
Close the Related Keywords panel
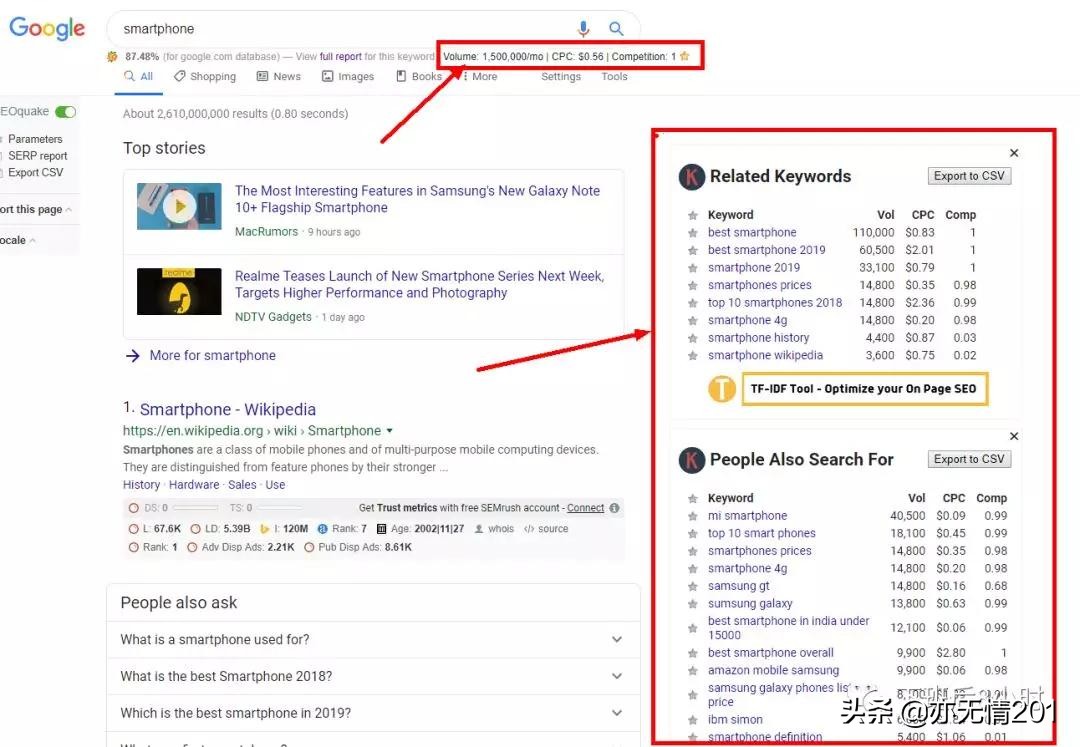tap(1014, 153)
